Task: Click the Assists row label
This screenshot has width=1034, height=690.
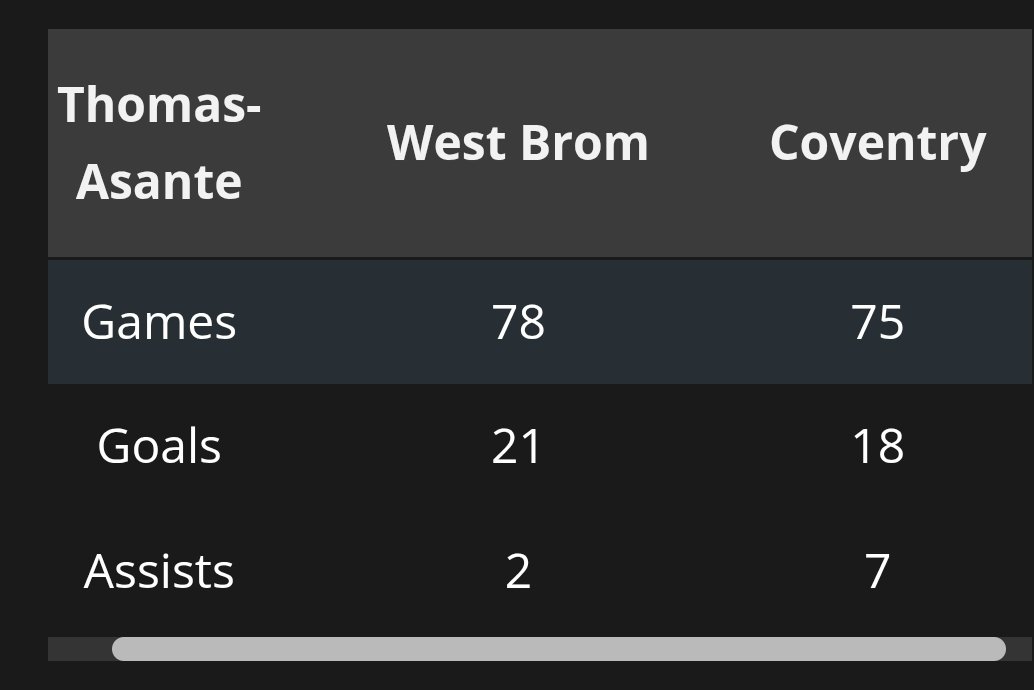Action: [x=159, y=571]
